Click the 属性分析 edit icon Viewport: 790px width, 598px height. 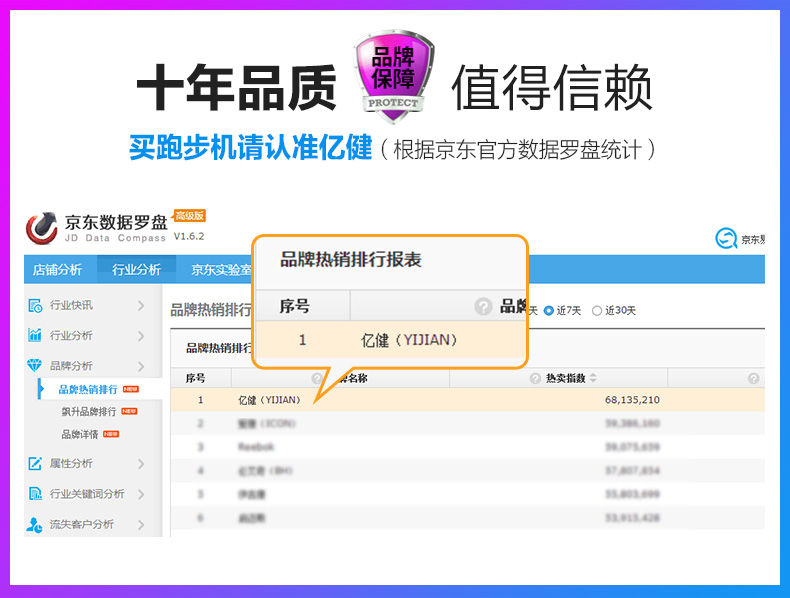pos(35,463)
